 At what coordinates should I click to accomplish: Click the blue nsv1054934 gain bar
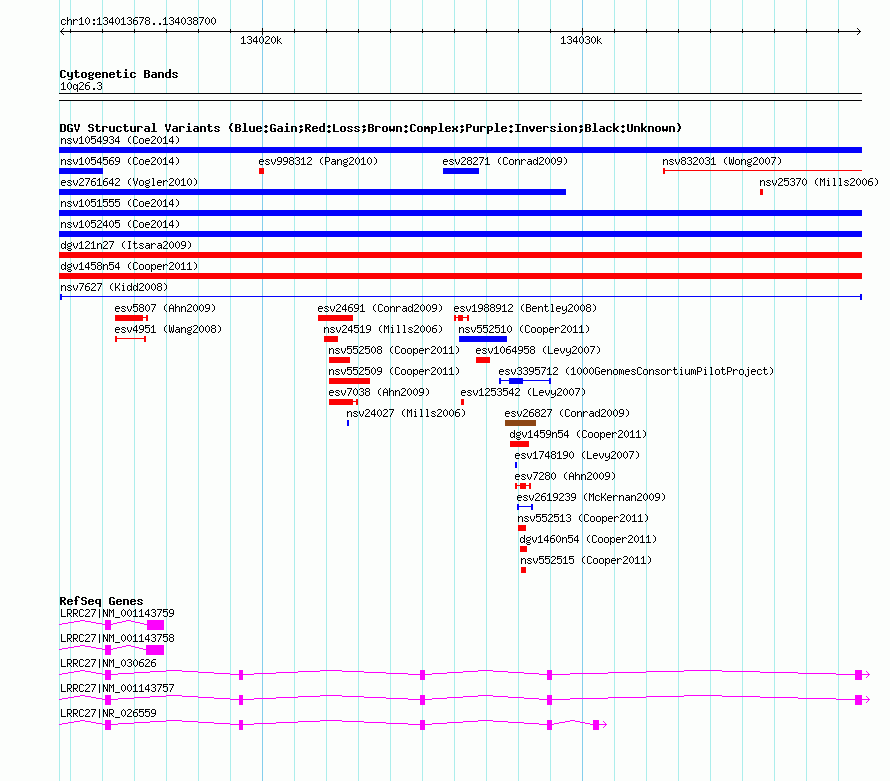[460, 150]
